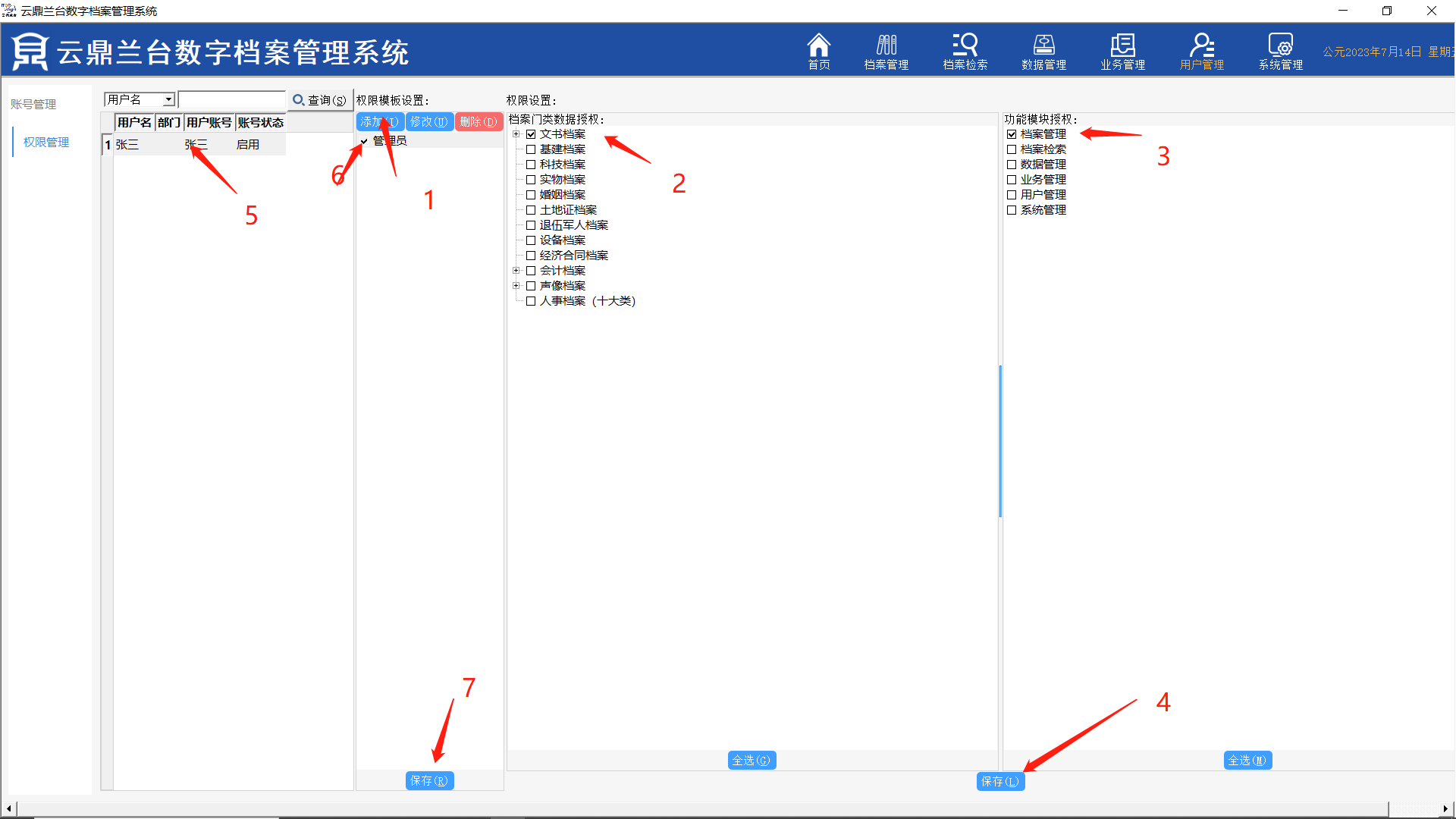Expand the 声像档案 tree node
The width and height of the screenshot is (1456, 819).
(x=516, y=286)
